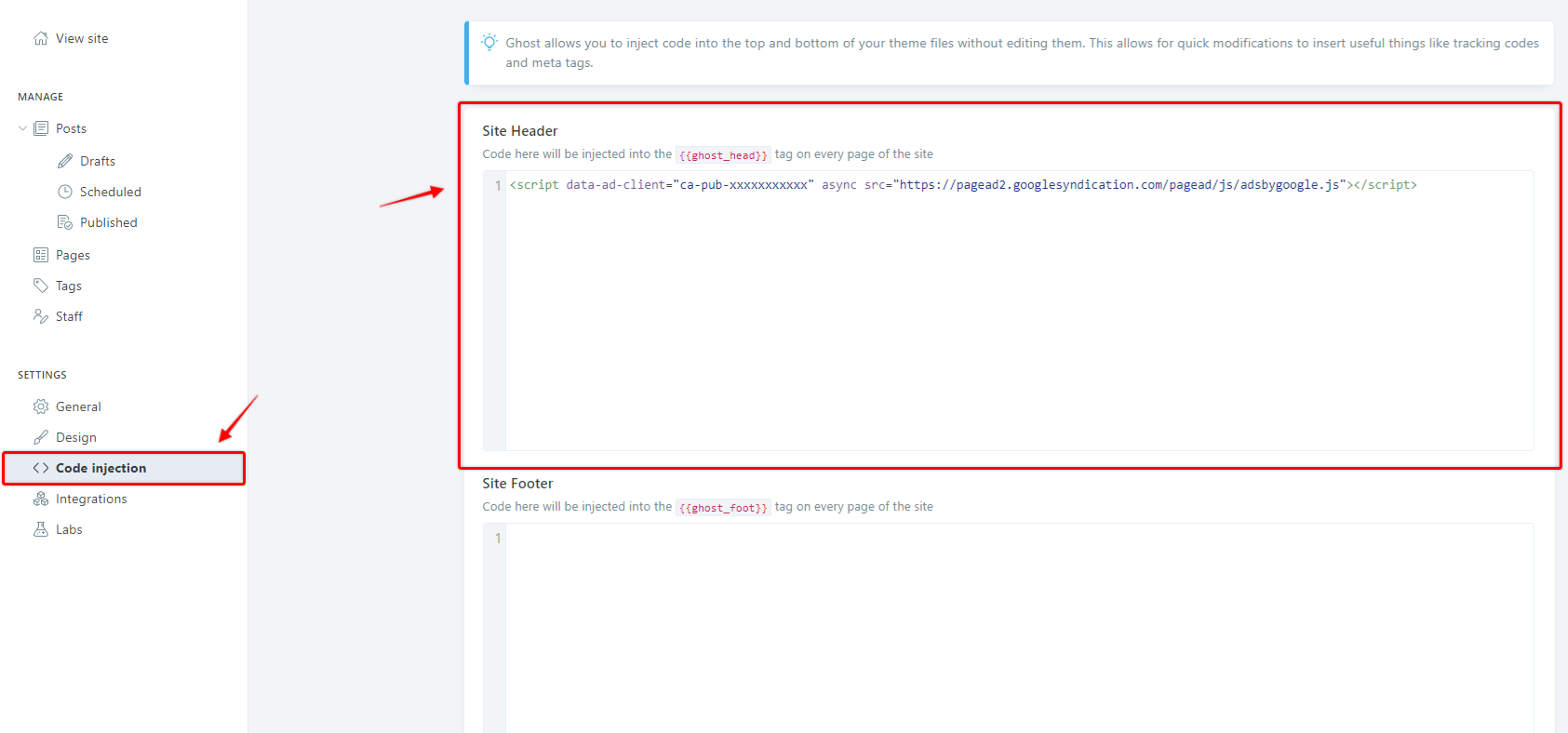The width and height of the screenshot is (1568, 733).
Task: Click the {{ghost_foot}} code tag
Action: (723, 508)
